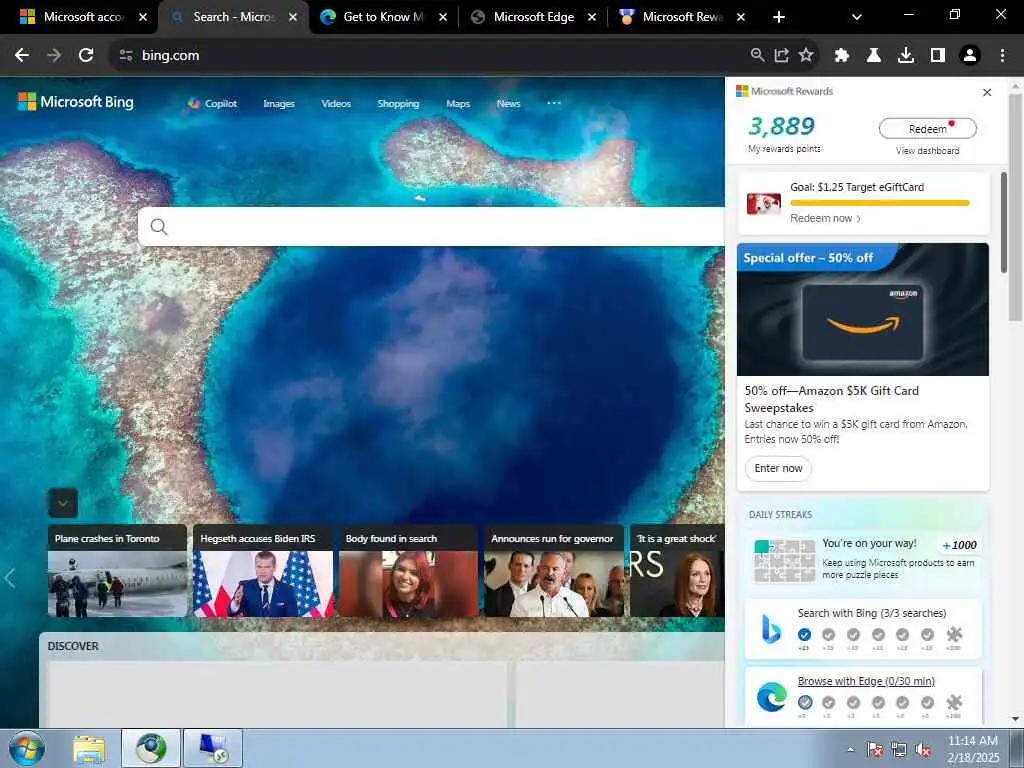Click the Bing logo in search streak
The width and height of the screenshot is (1024, 768).
point(771,630)
